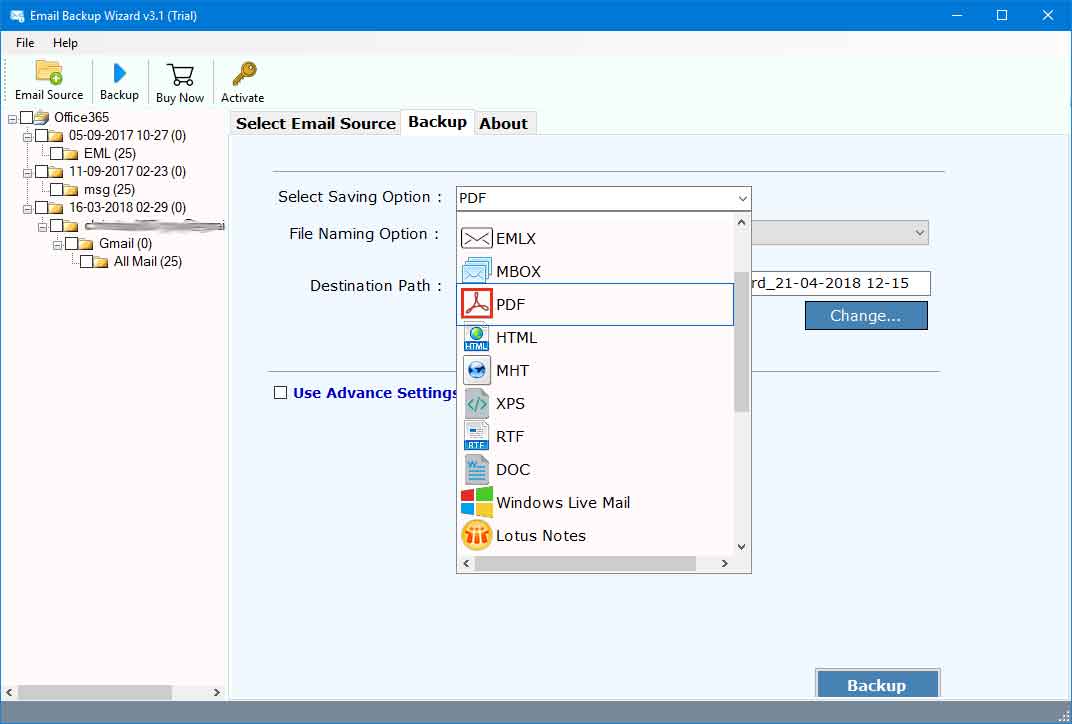Click dropdown horizontal scroll right arrow
This screenshot has width=1072, height=724.
pos(725,563)
